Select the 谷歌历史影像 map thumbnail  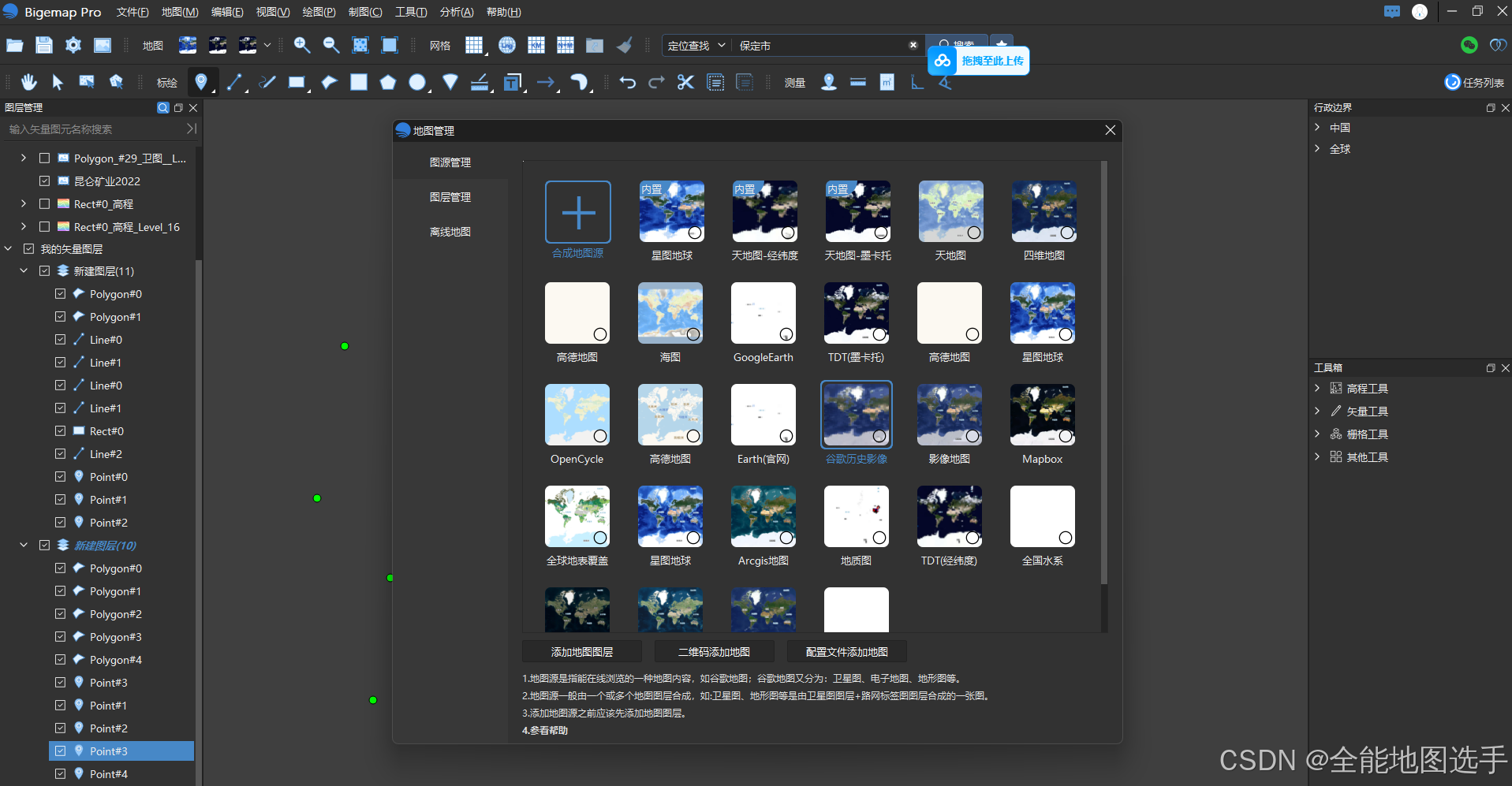pos(857,415)
